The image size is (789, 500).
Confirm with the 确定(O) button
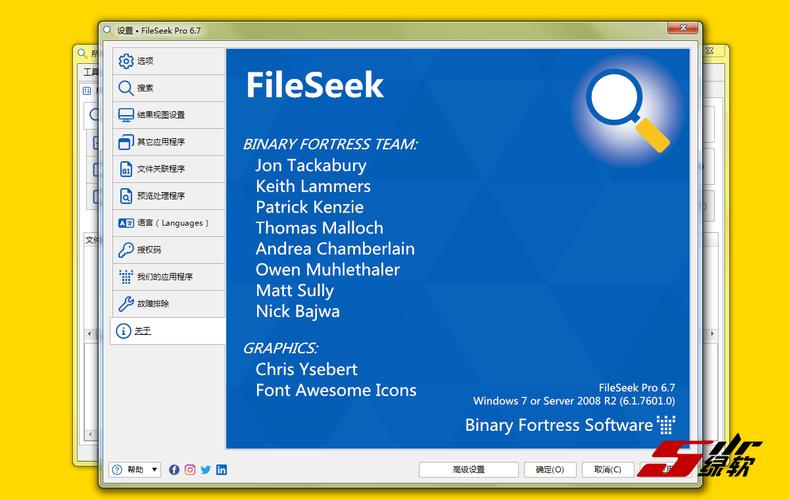(549, 470)
